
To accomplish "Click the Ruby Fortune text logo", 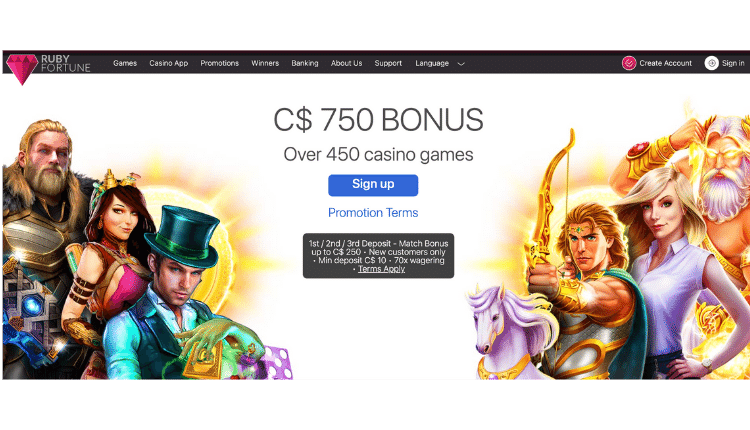I will pyautogui.click(x=66, y=63).
